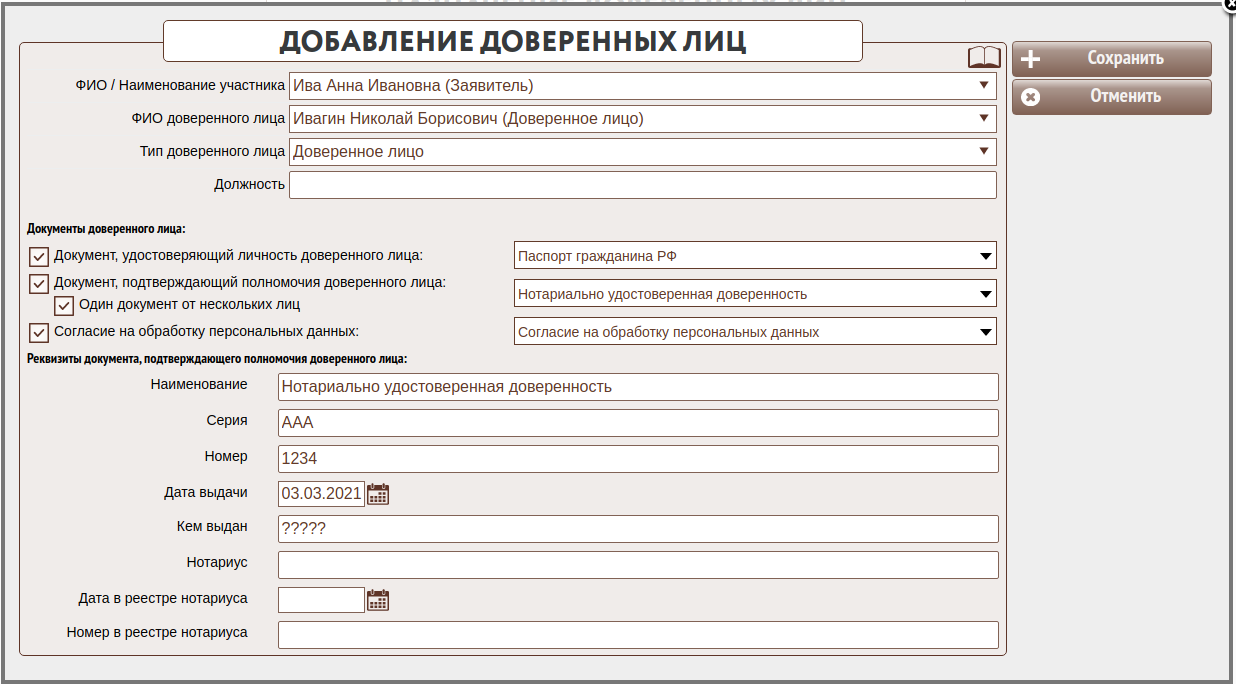Open calendar for Дата выдачи
The height and width of the screenshot is (684, 1236).
[x=378, y=493]
